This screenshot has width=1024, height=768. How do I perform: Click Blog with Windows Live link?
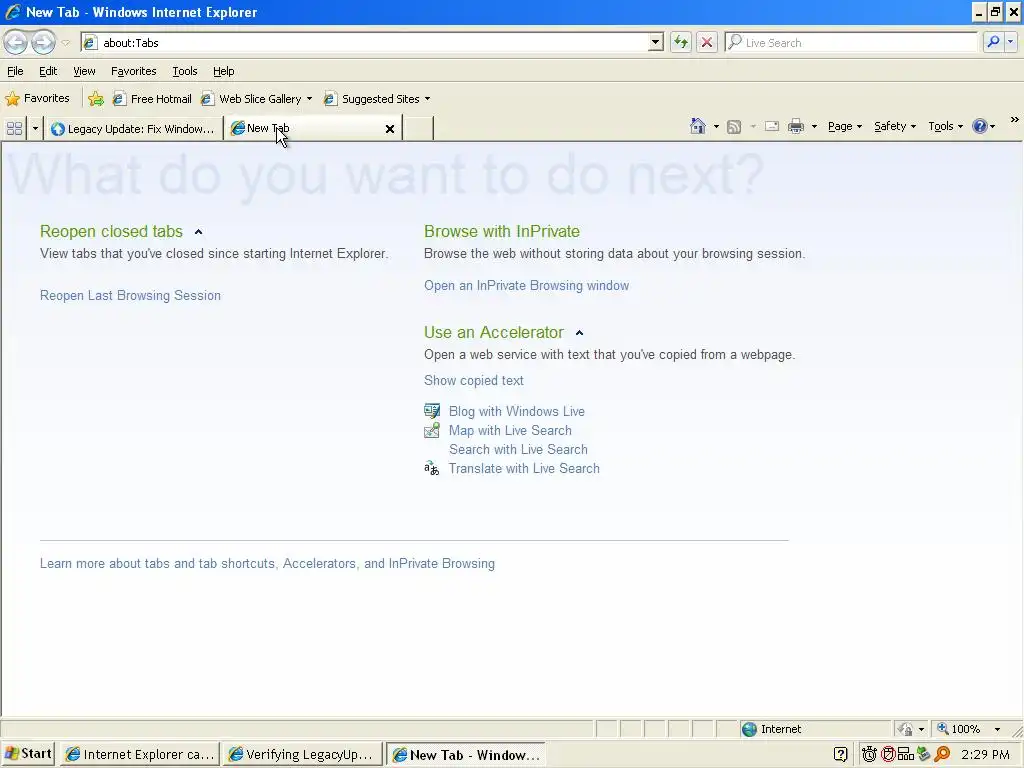click(517, 411)
